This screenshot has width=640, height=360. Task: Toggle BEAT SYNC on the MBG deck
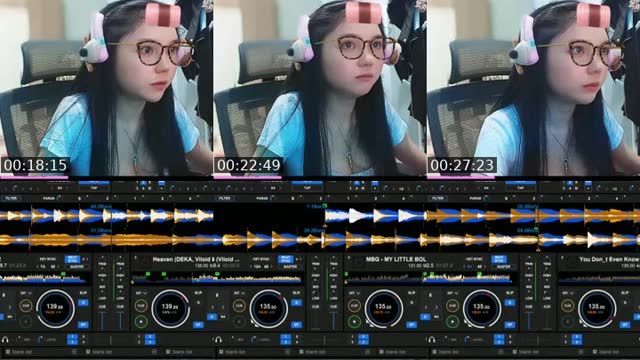[499, 259]
